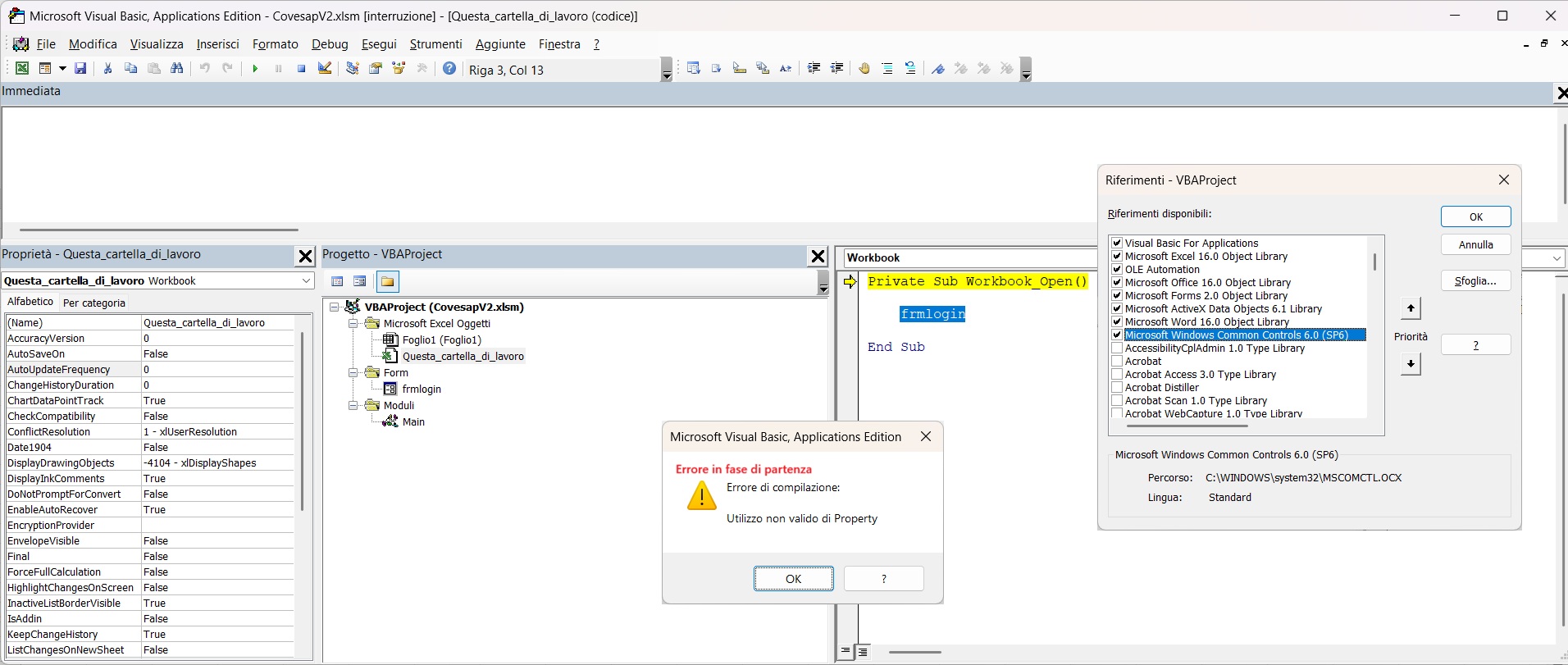Viewport: 1568px width, 665px height.
Task: Check the Acrobat Distiller reference
Action: point(1117,388)
